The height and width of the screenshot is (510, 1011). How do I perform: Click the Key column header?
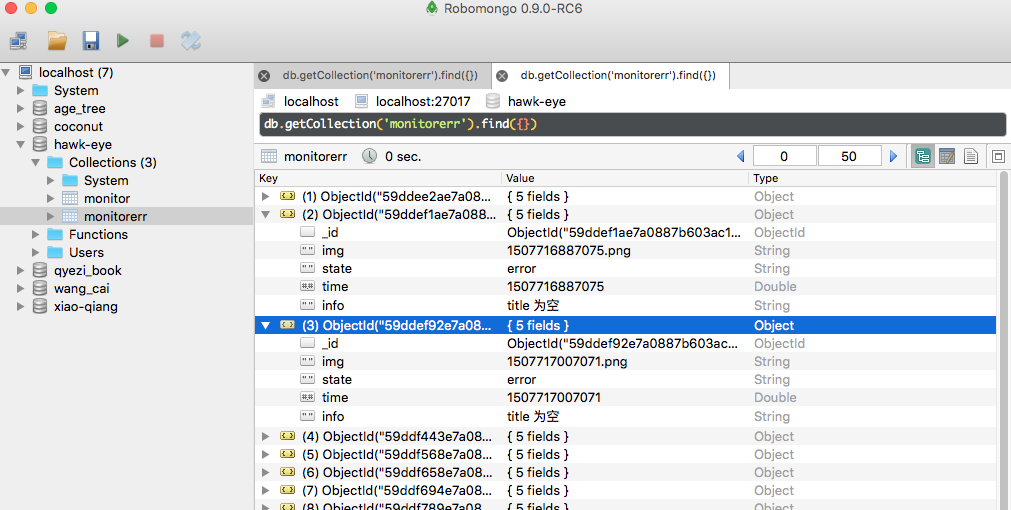[378, 179]
